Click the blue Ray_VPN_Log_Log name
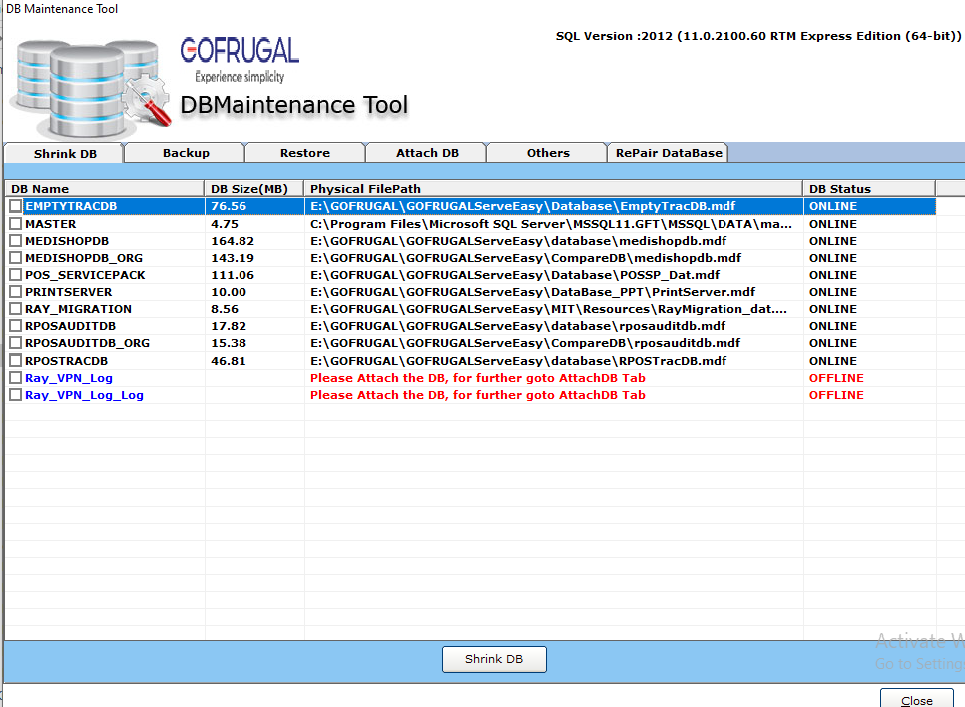This screenshot has width=965, height=707. click(84, 395)
